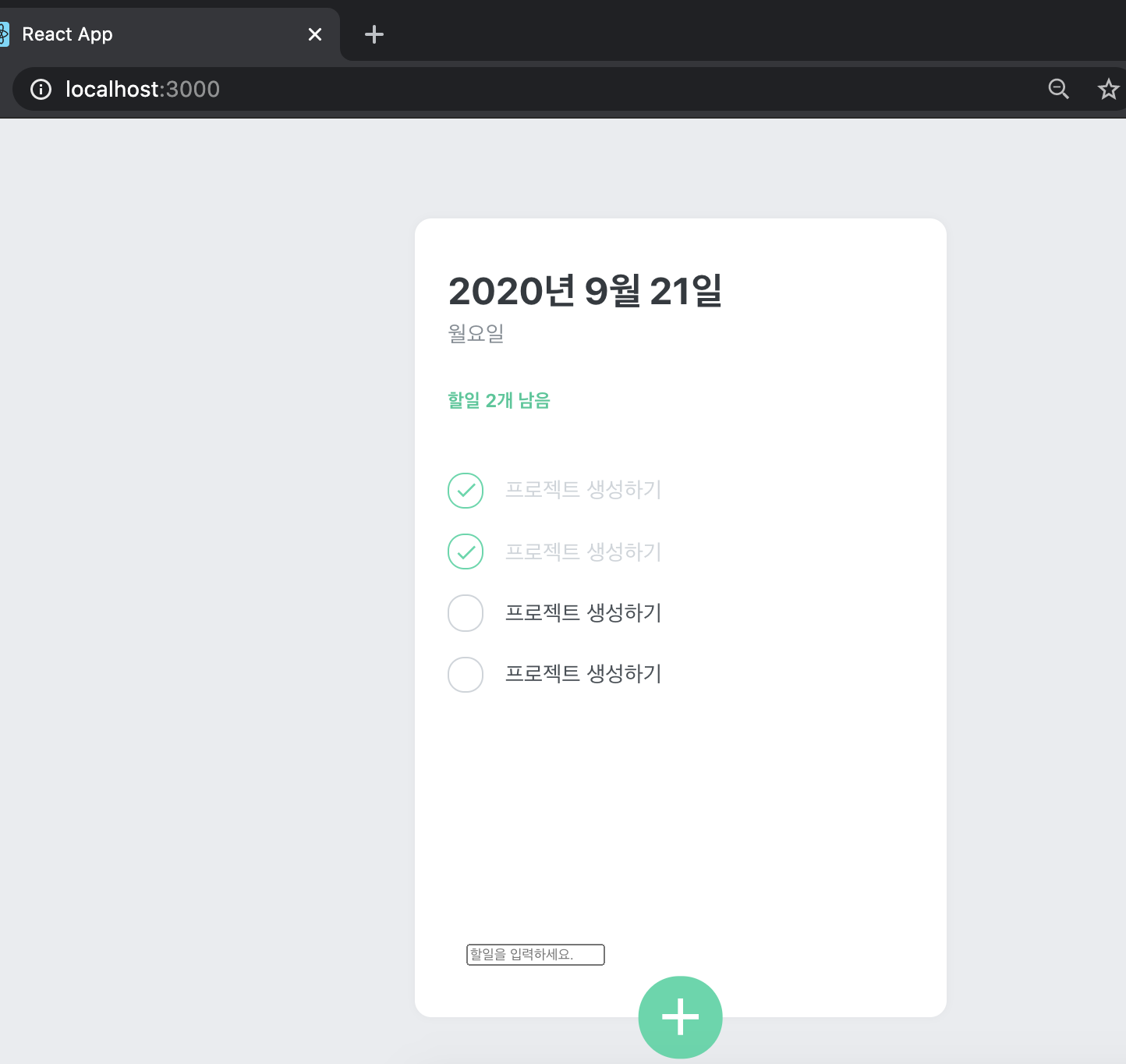This screenshot has height=1064, width=1126.
Task: Check the last todo's empty circle
Action: tap(466, 675)
